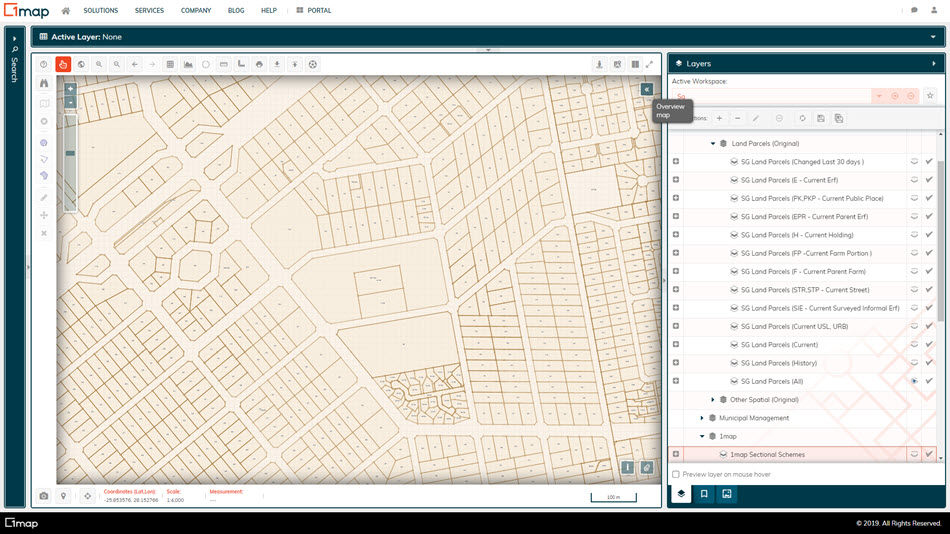The image size is (950, 534).
Task: Toggle visibility eye of SG Land Parcels (All)
Action: coord(914,381)
